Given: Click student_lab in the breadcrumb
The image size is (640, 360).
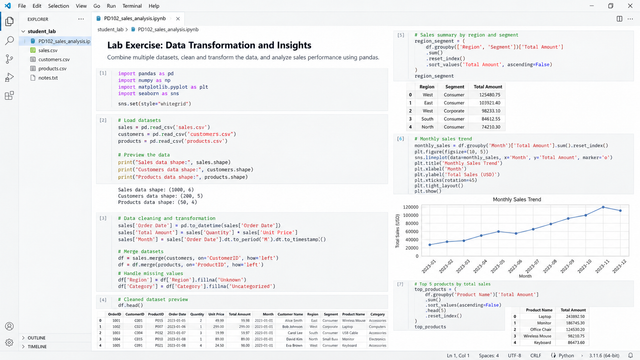Looking at the screenshot, I should (110, 29).
